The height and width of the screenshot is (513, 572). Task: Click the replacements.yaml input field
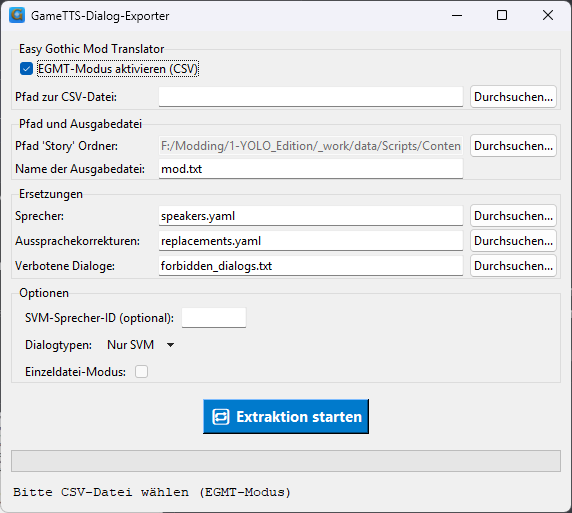coord(311,240)
